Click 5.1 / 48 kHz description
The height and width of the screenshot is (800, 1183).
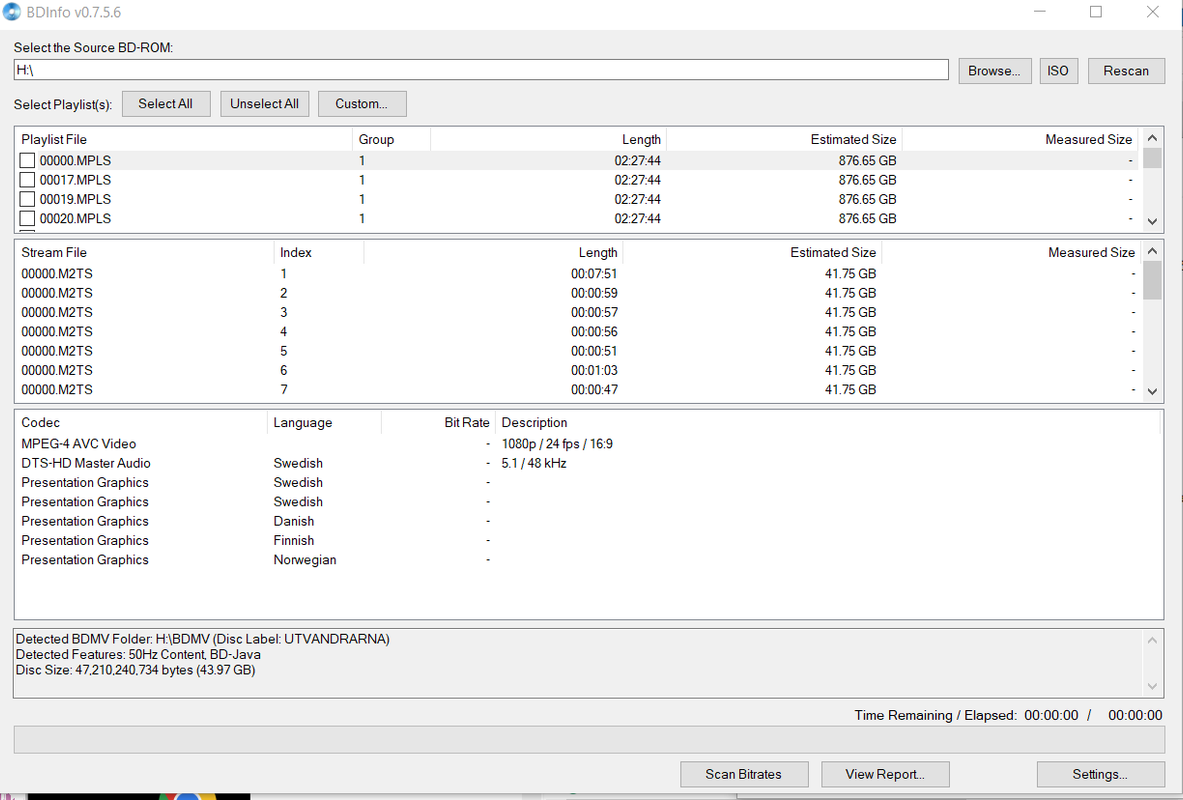click(534, 463)
